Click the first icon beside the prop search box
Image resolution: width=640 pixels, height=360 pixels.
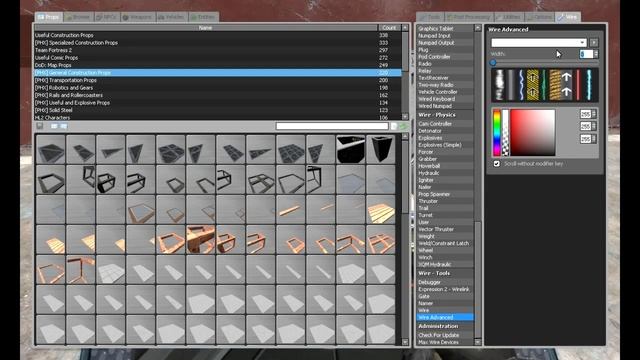(394, 126)
